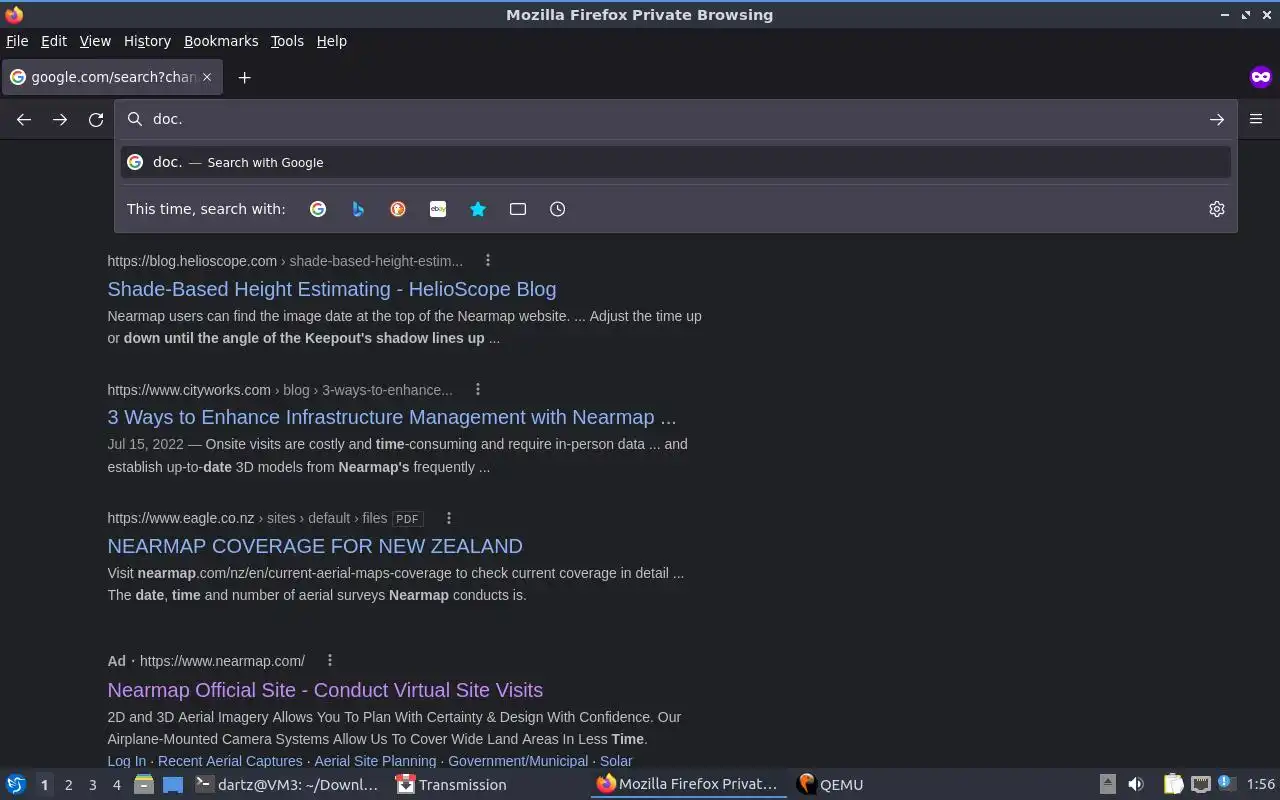
Task: Open Shade-Based Height Estimating - HelioScope Blog
Action: point(332,289)
